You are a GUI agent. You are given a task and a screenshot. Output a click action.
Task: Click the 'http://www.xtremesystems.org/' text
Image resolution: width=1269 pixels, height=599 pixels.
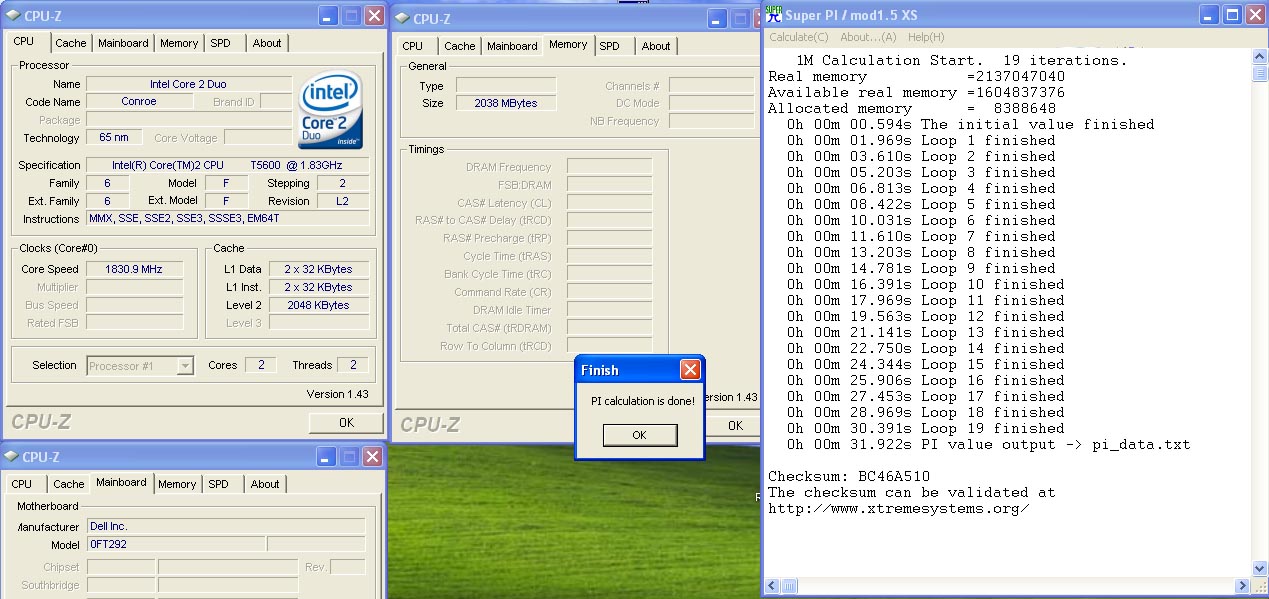click(899, 508)
